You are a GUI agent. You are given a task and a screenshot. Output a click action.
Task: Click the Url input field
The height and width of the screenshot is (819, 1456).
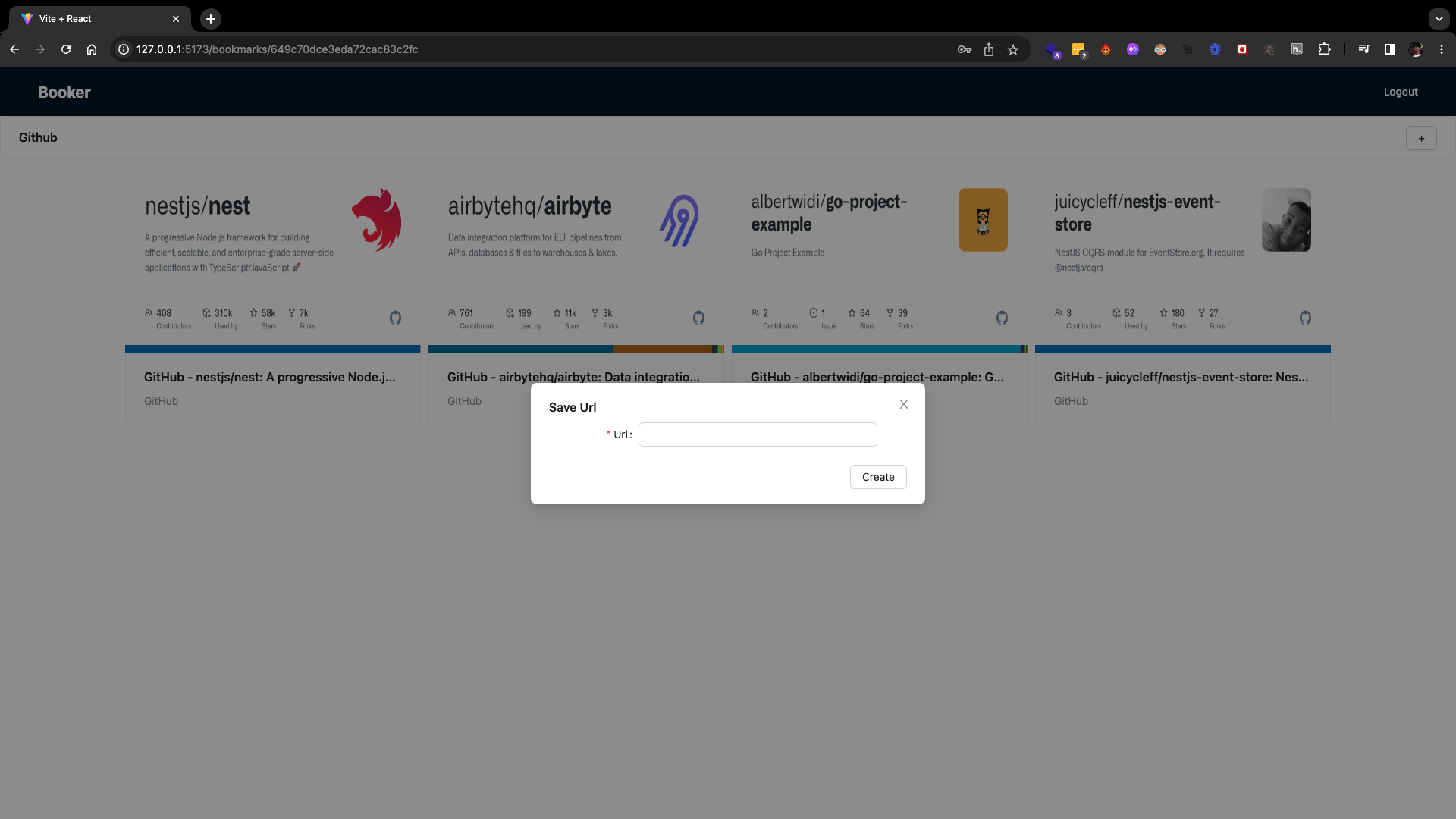(x=757, y=435)
